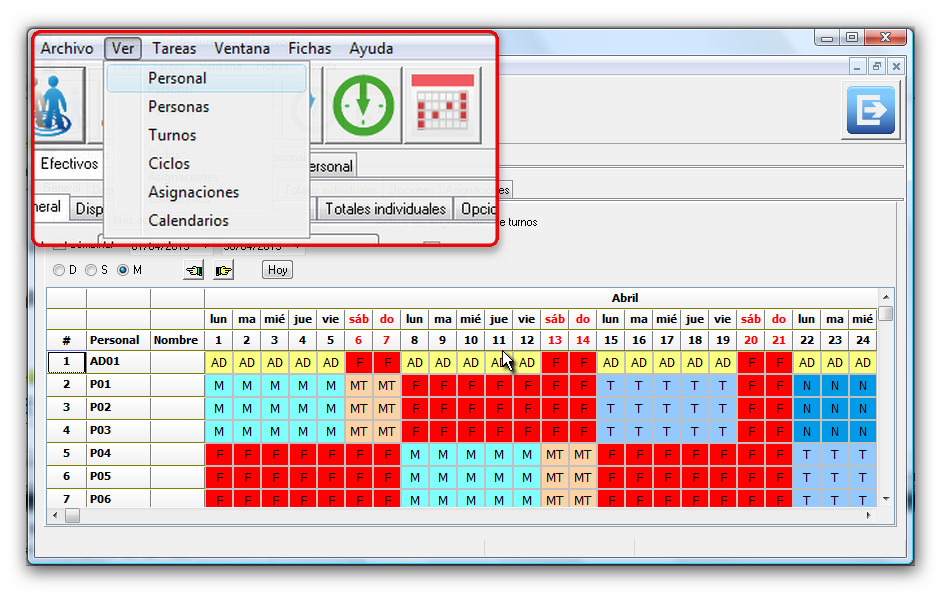The width and height of the screenshot is (941, 592).
Task: Choose Personal from the Ver menu
Action: click(x=177, y=78)
